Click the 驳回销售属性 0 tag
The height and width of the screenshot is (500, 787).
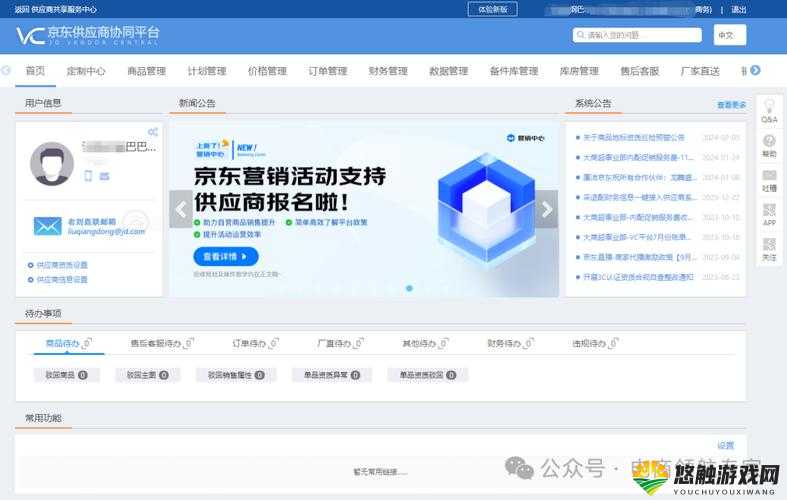click(x=236, y=375)
